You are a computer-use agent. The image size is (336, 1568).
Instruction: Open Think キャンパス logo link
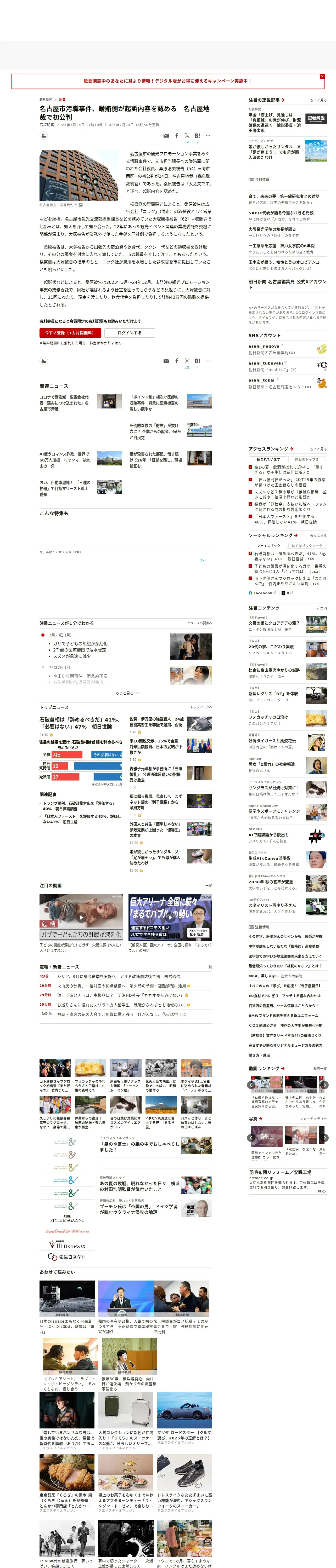pyautogui.click(x=67, y=1244)
